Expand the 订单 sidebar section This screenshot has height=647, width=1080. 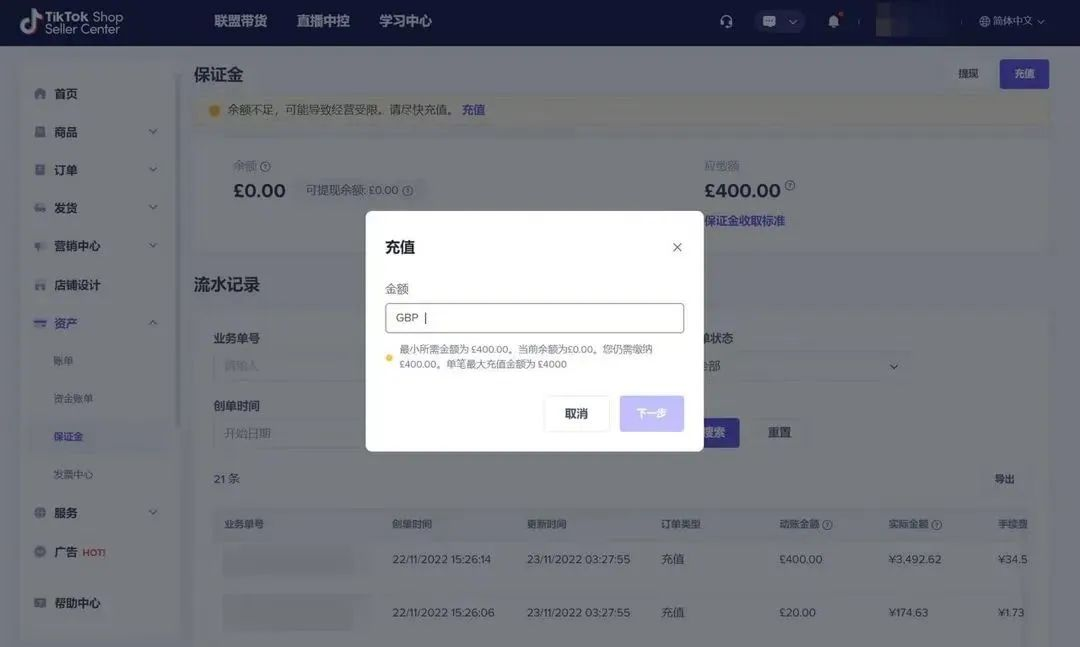(x=95, y=170)
